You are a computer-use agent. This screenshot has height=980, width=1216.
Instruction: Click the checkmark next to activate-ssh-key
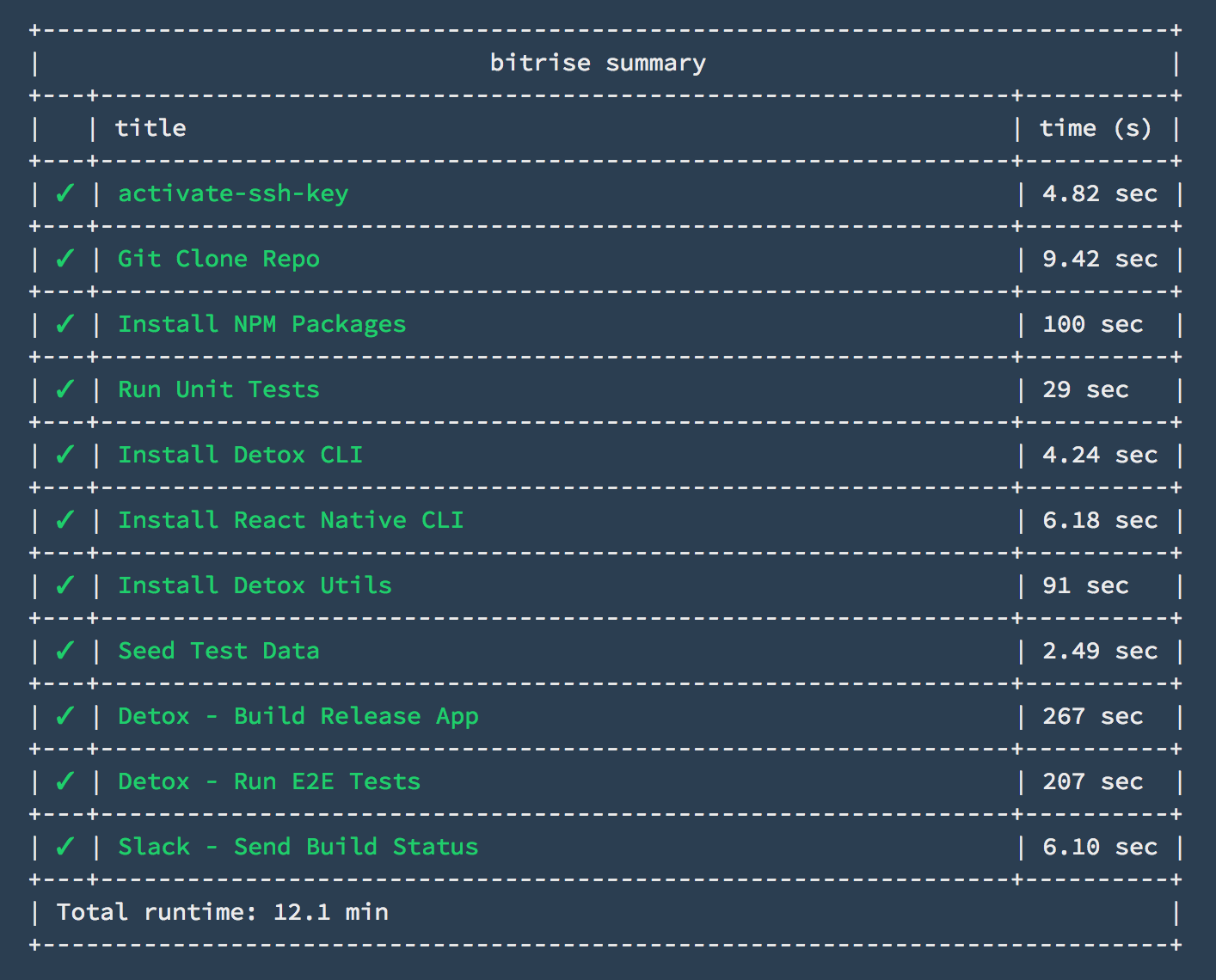pyautogui.click(x=64, y=193)
